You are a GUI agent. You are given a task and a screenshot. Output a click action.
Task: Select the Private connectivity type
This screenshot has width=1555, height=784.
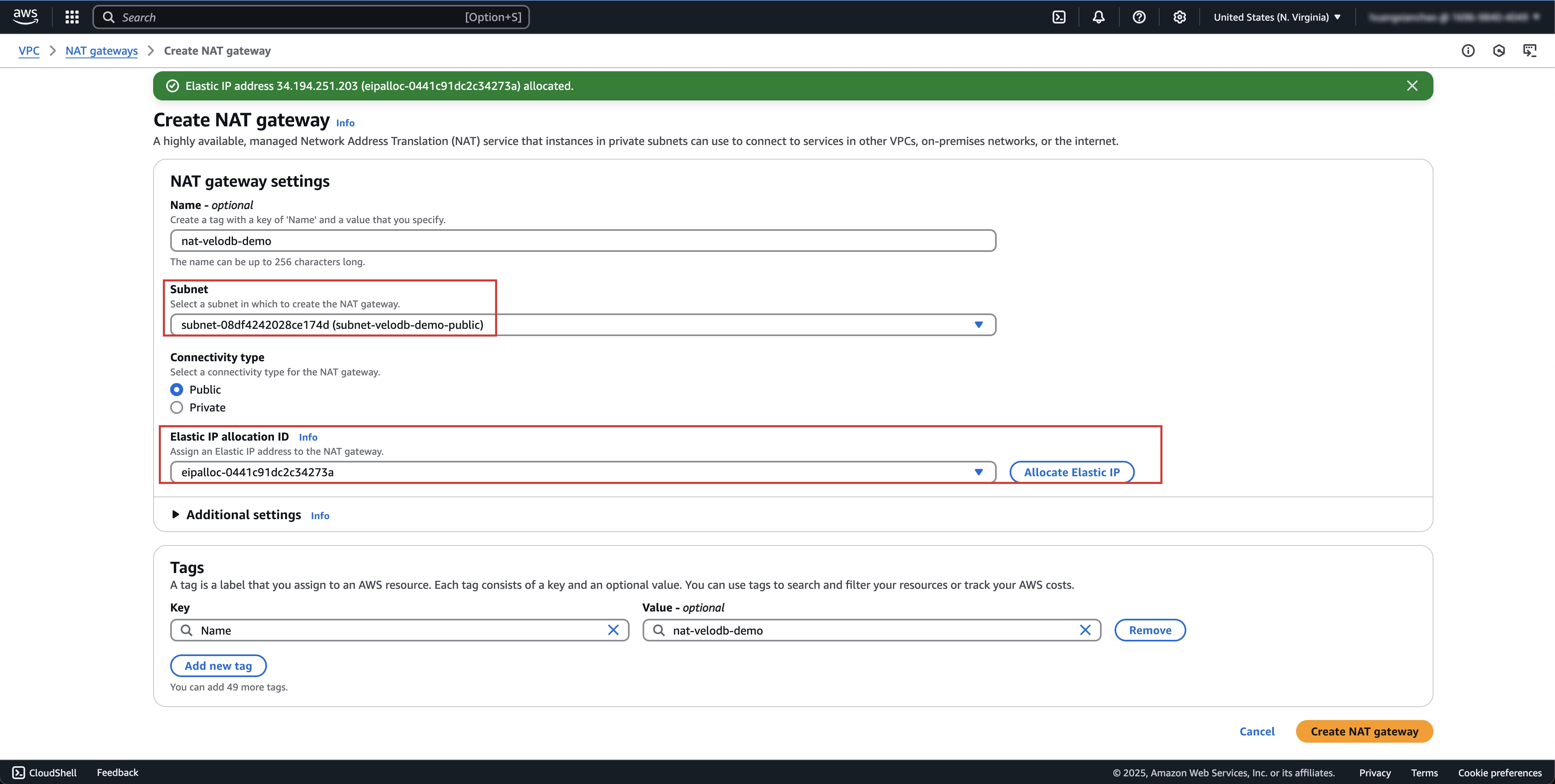click(x=176, y=407)
